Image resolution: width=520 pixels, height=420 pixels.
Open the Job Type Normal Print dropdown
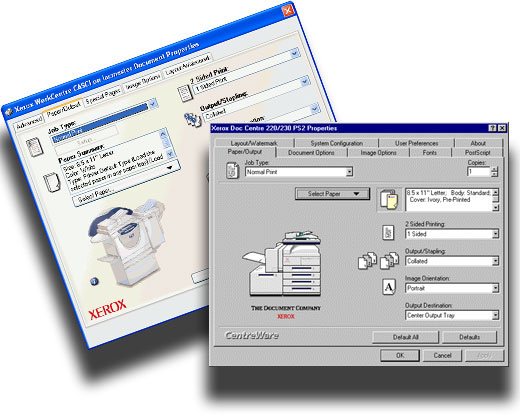(349, 172)
